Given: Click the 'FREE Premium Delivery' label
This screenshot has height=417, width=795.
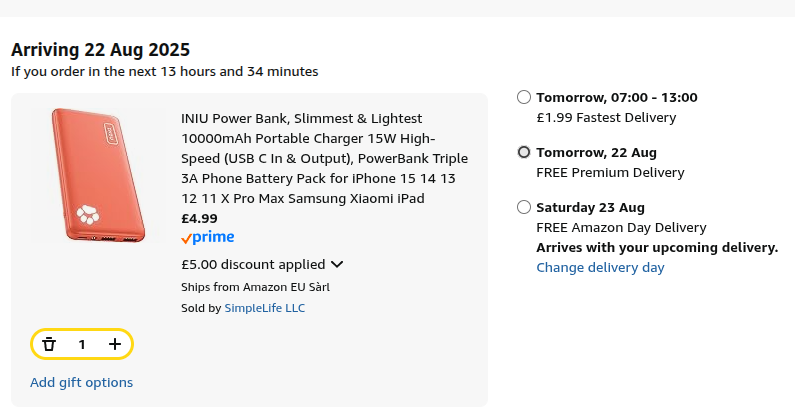Looking at the screenshot, I should 610,172.
